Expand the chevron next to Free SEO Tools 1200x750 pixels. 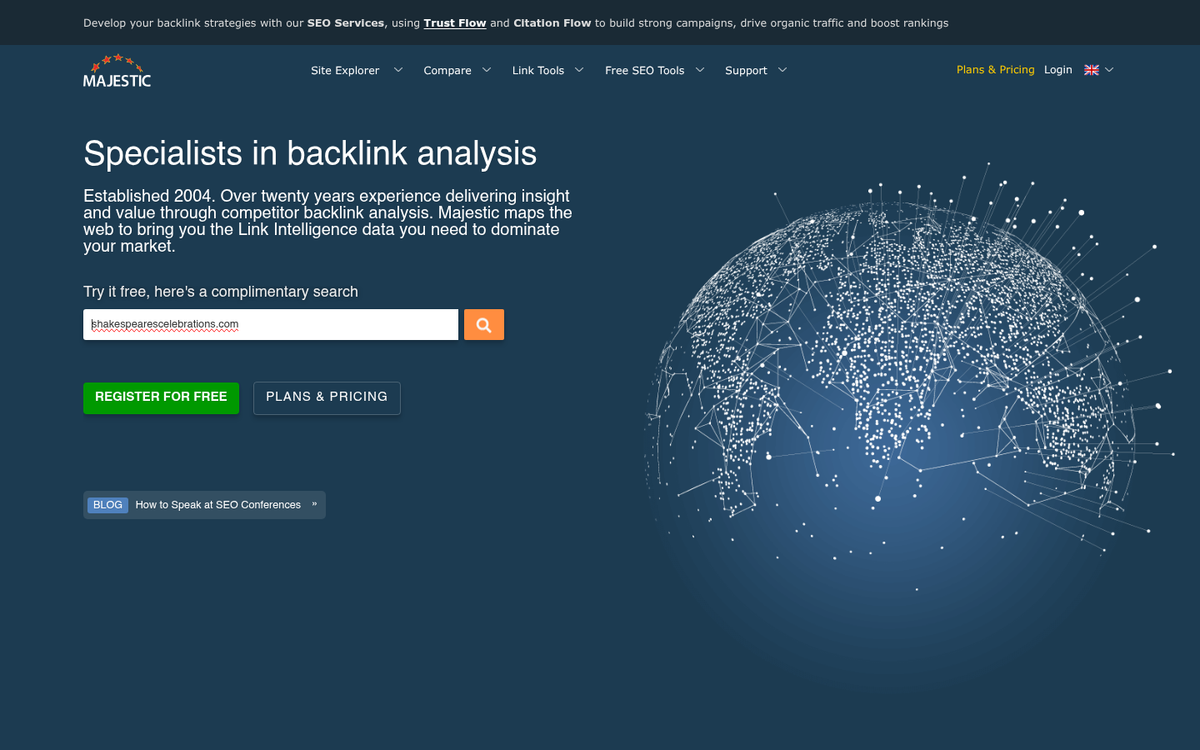point(700,70)
